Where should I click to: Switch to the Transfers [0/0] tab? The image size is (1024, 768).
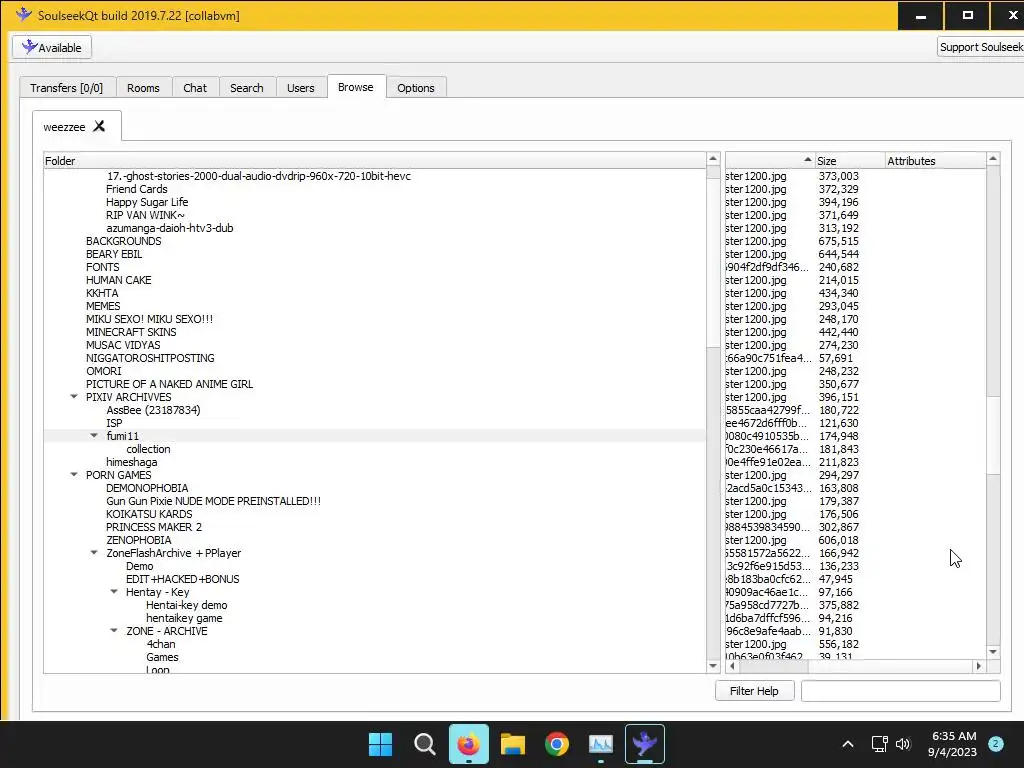click(67, 88)
